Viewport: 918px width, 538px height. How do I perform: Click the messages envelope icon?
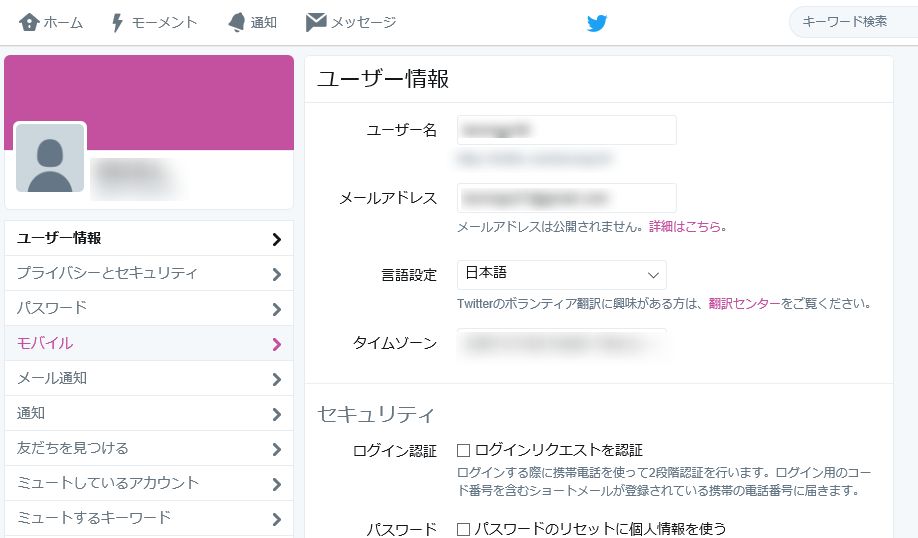point(316,22)
